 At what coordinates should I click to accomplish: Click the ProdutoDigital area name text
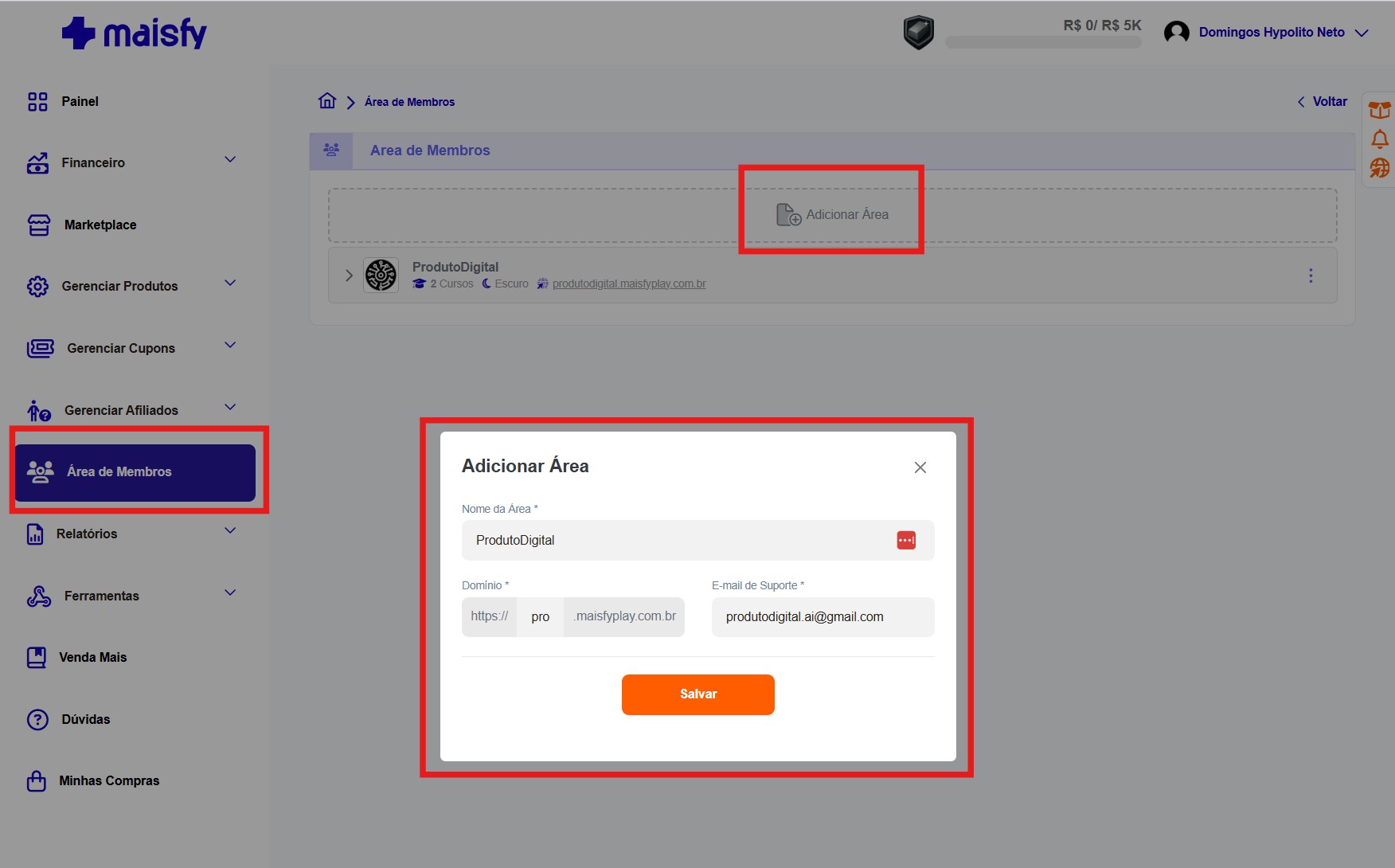[x=455, y=267]
